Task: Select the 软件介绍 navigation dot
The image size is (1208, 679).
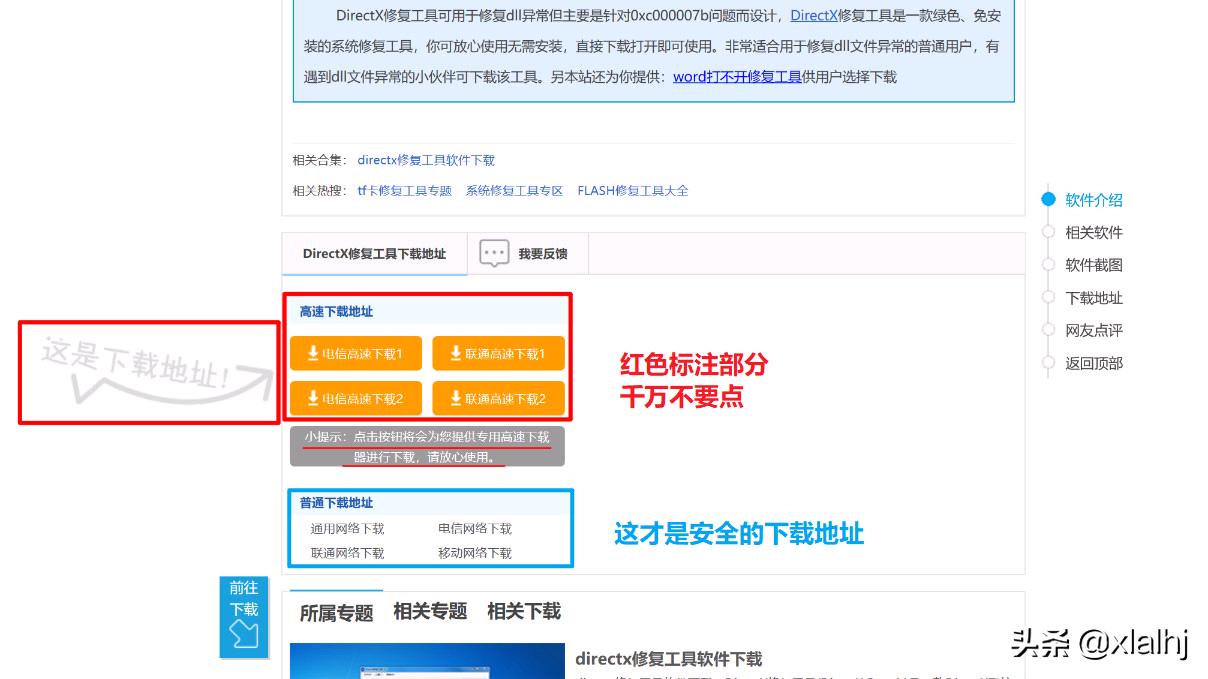Action: (1047, 199)
